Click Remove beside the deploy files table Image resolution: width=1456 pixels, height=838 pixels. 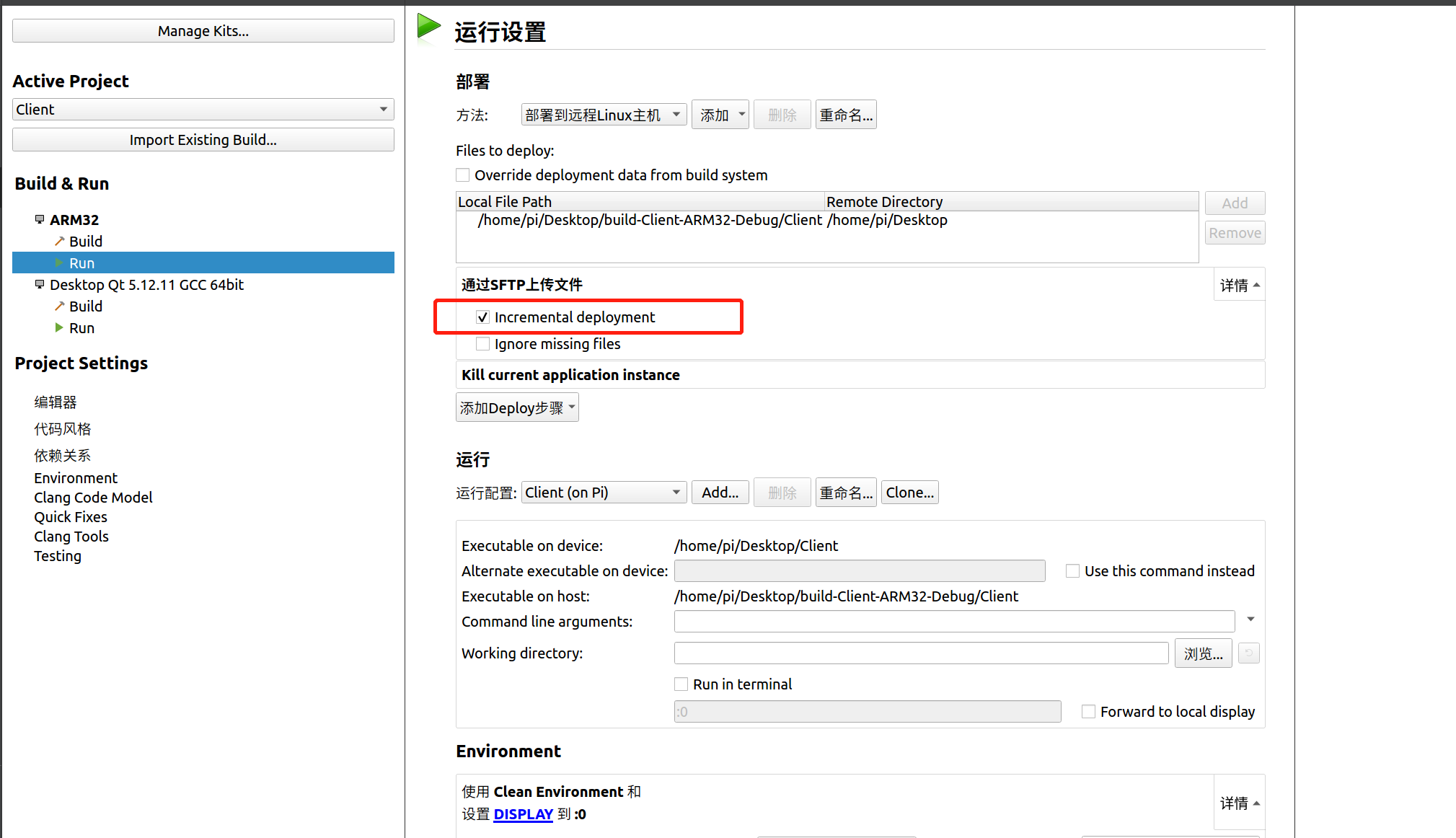[x=1235, y=233]
